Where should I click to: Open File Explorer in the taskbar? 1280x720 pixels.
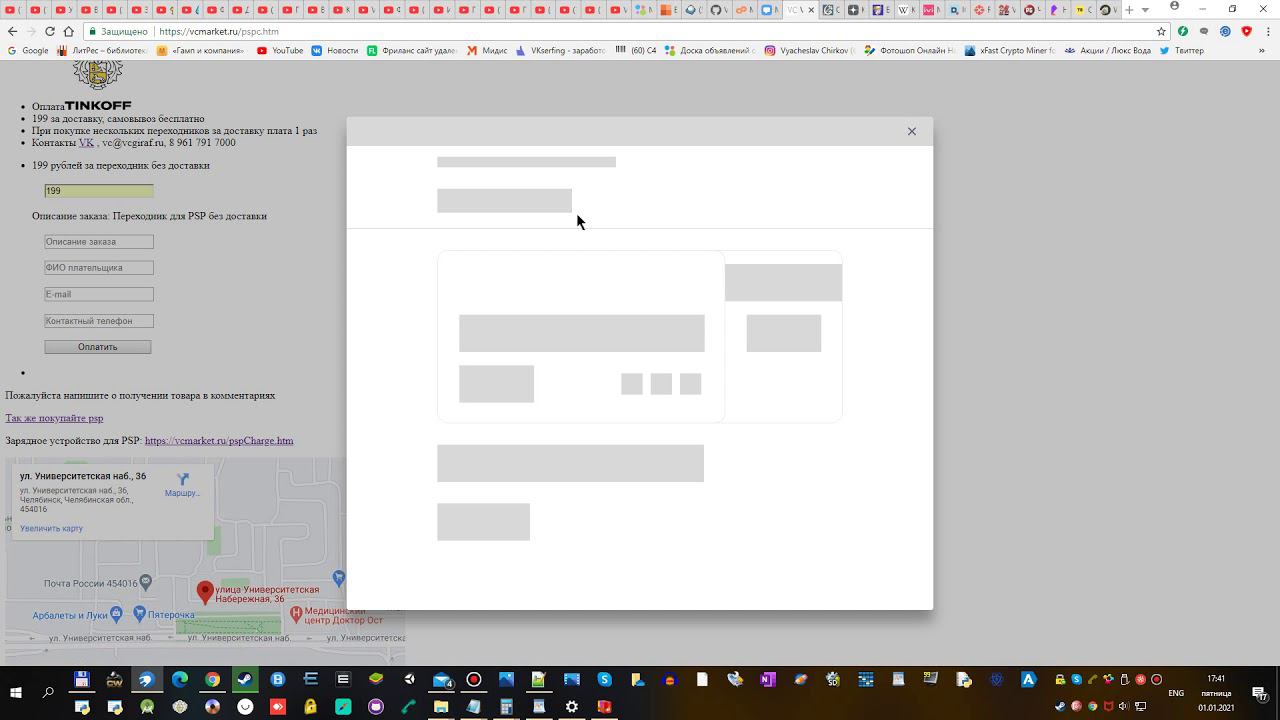pyautogui.click(x=441, y=706)
